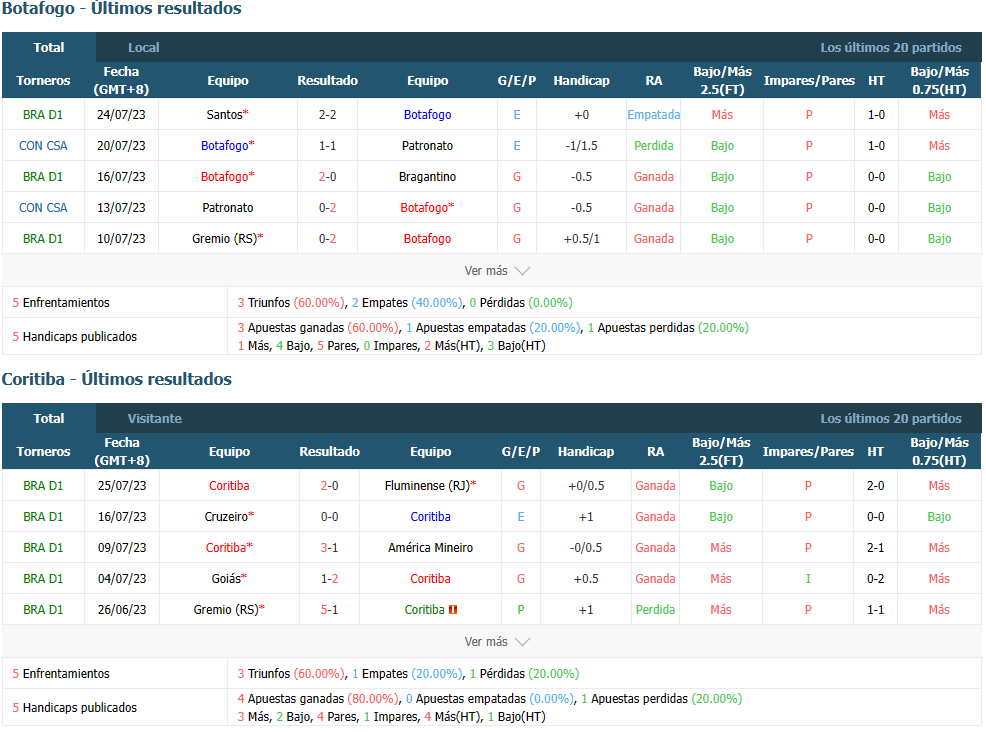986x732 pixels.
Task: Click HT score 2-1 in América Mineiro row
Action: point(875,548)
